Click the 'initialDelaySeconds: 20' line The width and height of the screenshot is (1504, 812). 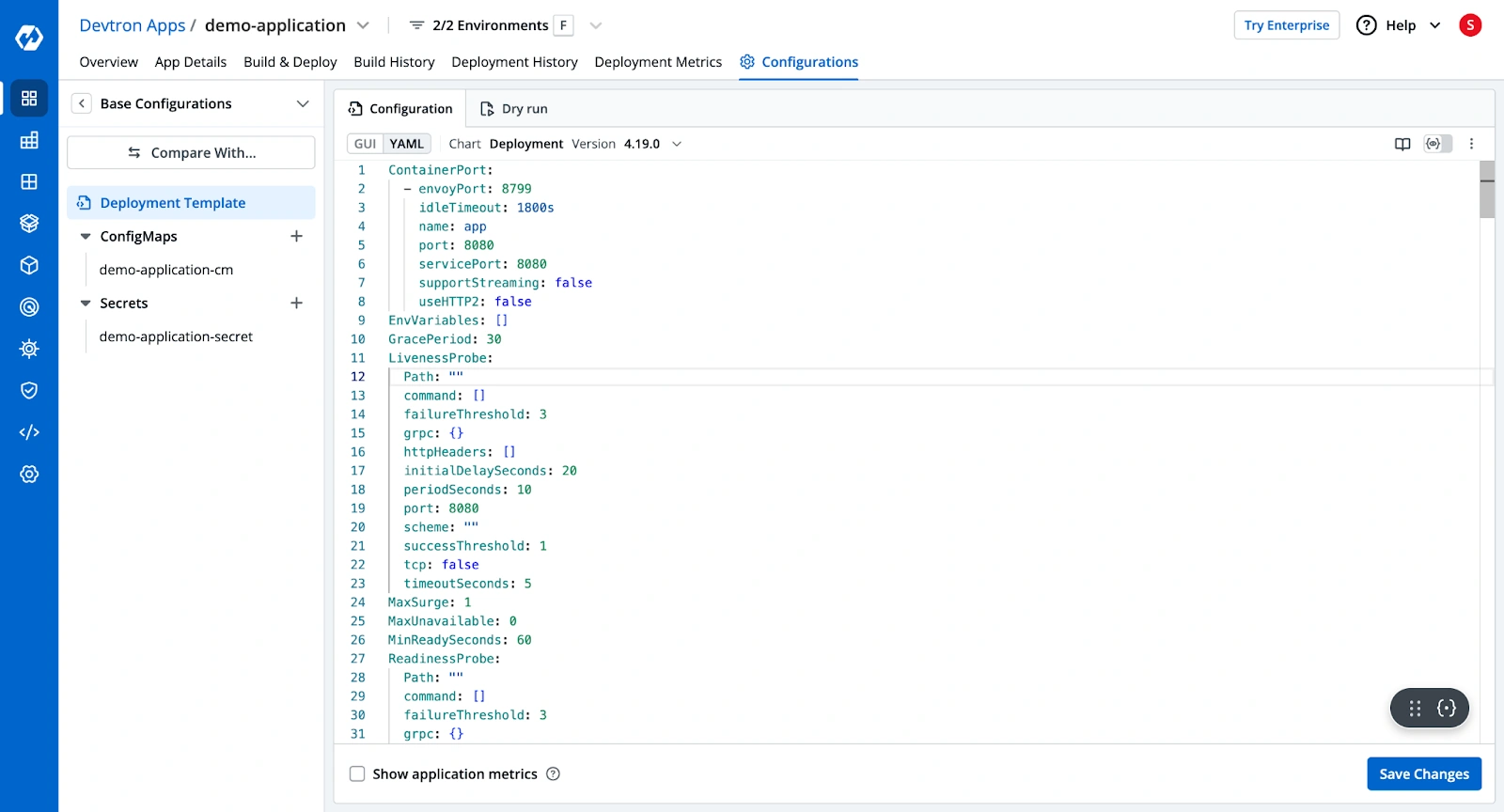pos(490,471)
